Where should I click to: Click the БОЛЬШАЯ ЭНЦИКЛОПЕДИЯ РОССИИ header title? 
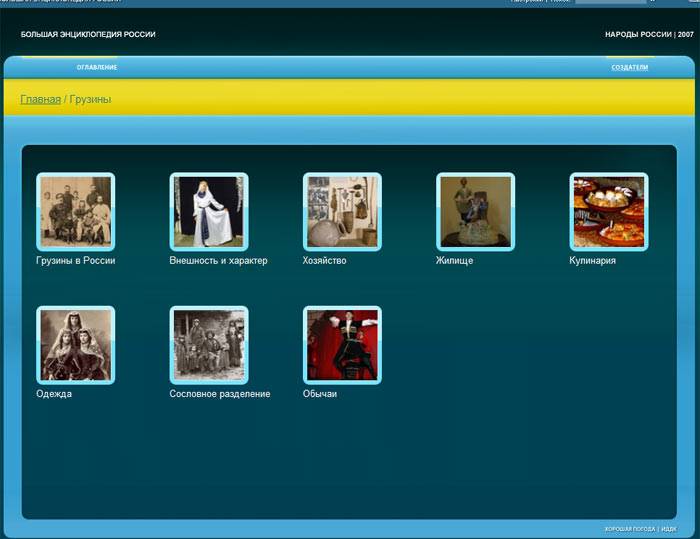point(88,34)
